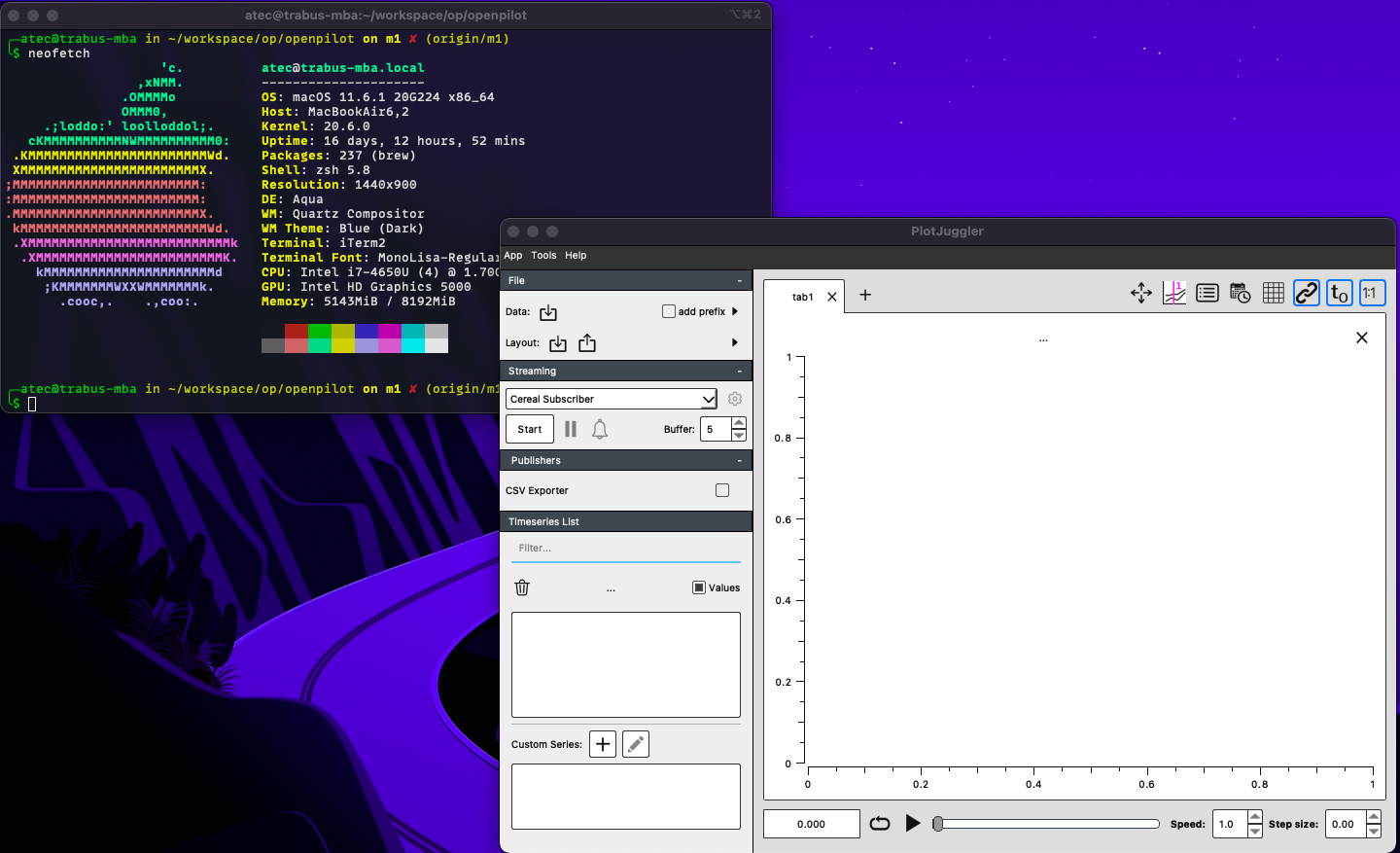This screenshot has width=1400, height=853.
Task: Clear timeseries using the trash icon
Action: tap(522, 587)
